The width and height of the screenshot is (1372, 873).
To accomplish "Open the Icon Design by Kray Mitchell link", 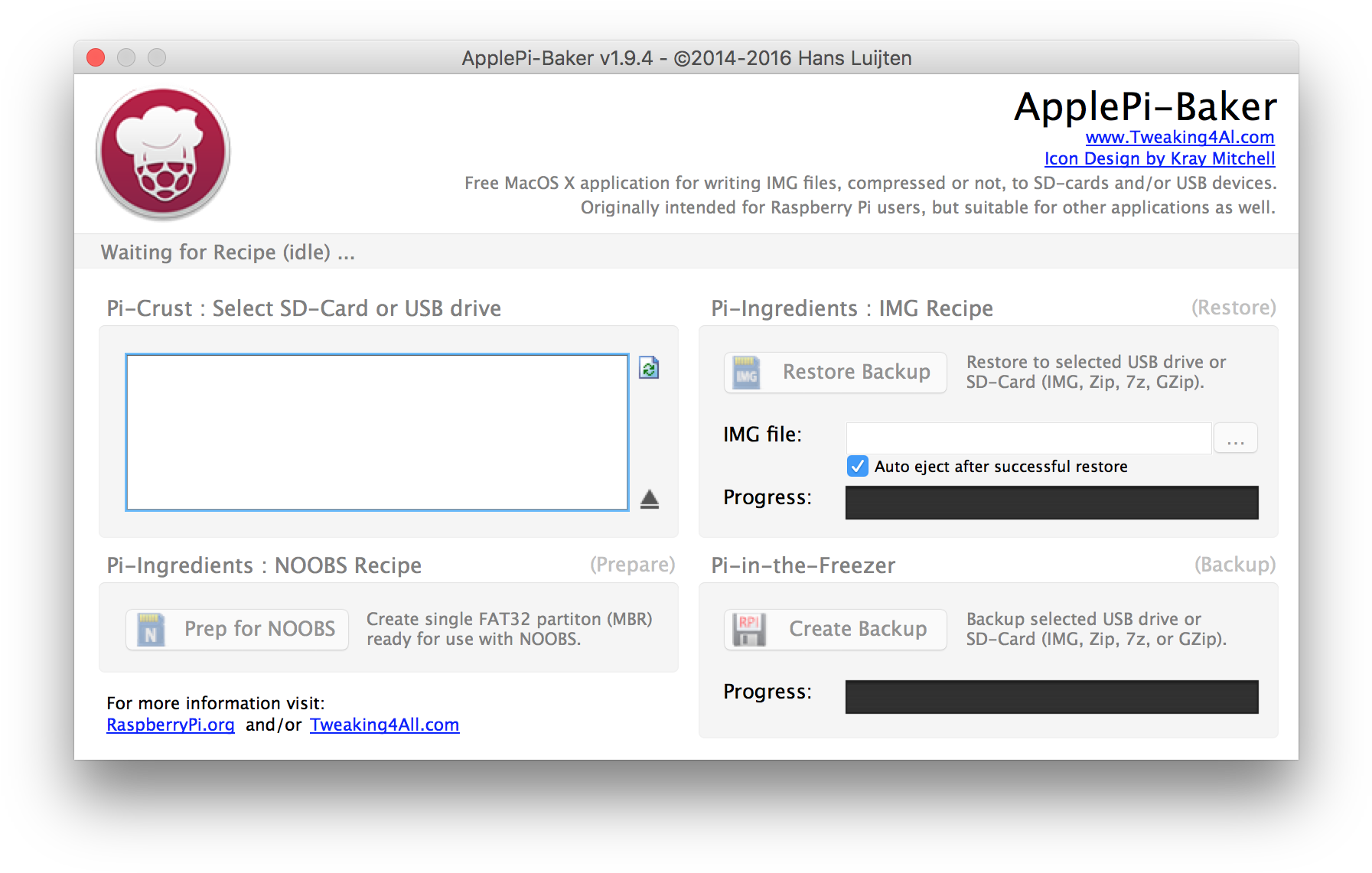I will pos(1159,159).
